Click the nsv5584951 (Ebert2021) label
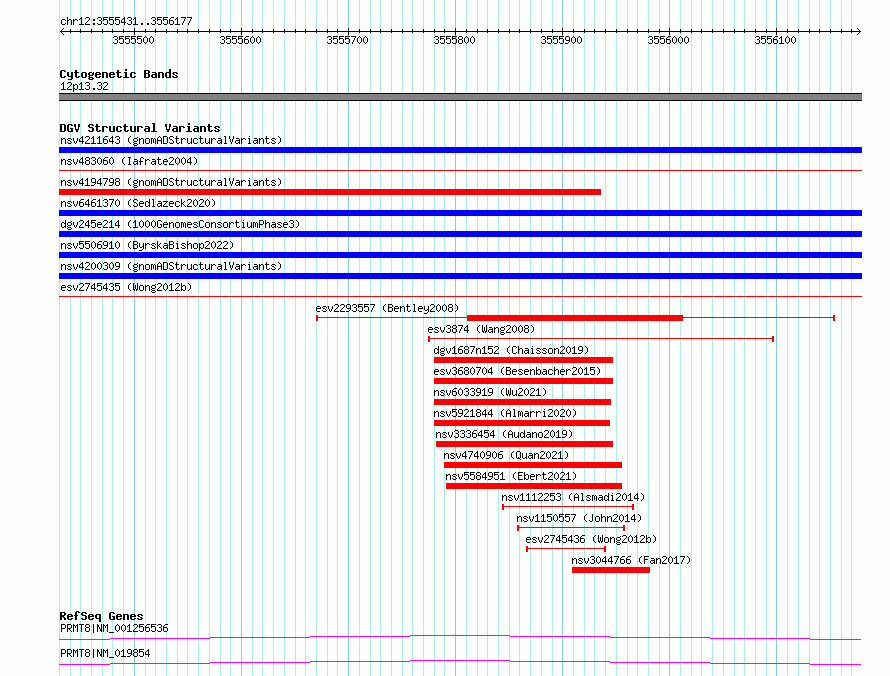 point(511,476)
